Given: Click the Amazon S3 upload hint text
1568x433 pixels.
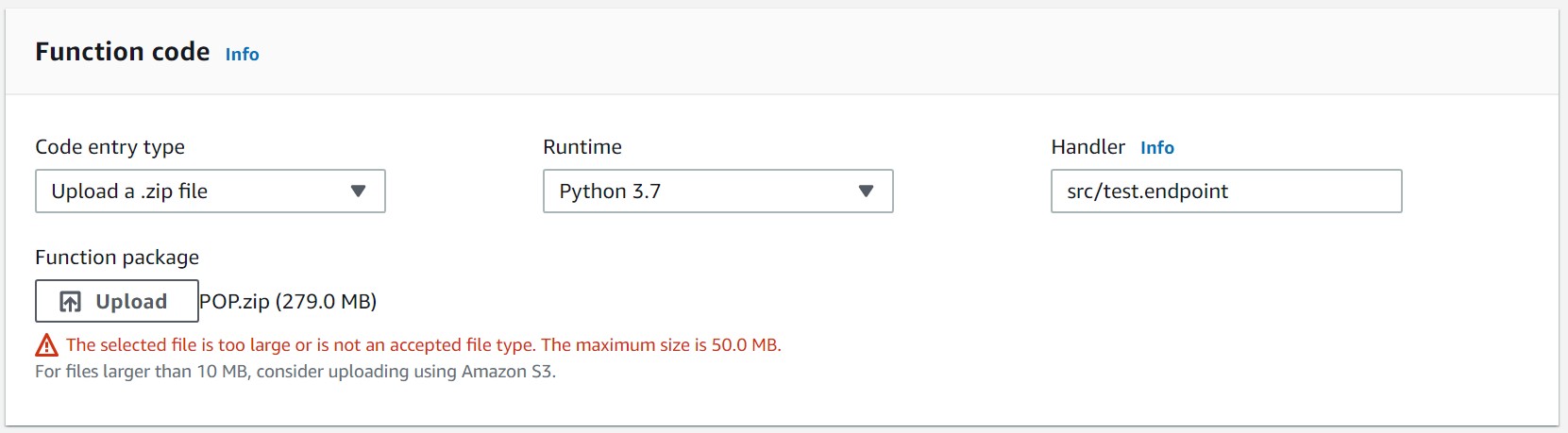Looking at the screenshot, I should [295, 372].
